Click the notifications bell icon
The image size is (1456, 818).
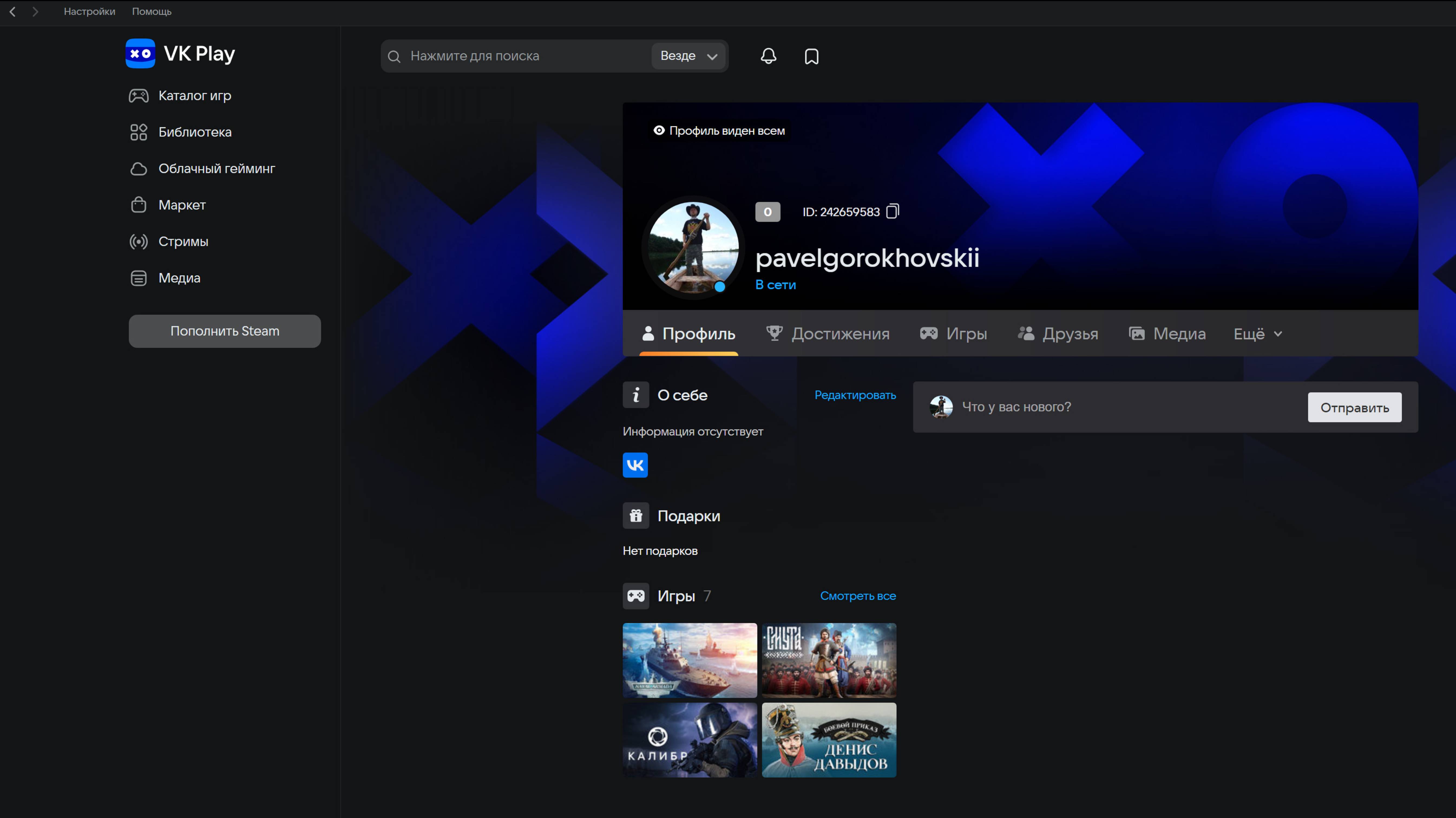(x=768, y=56)
